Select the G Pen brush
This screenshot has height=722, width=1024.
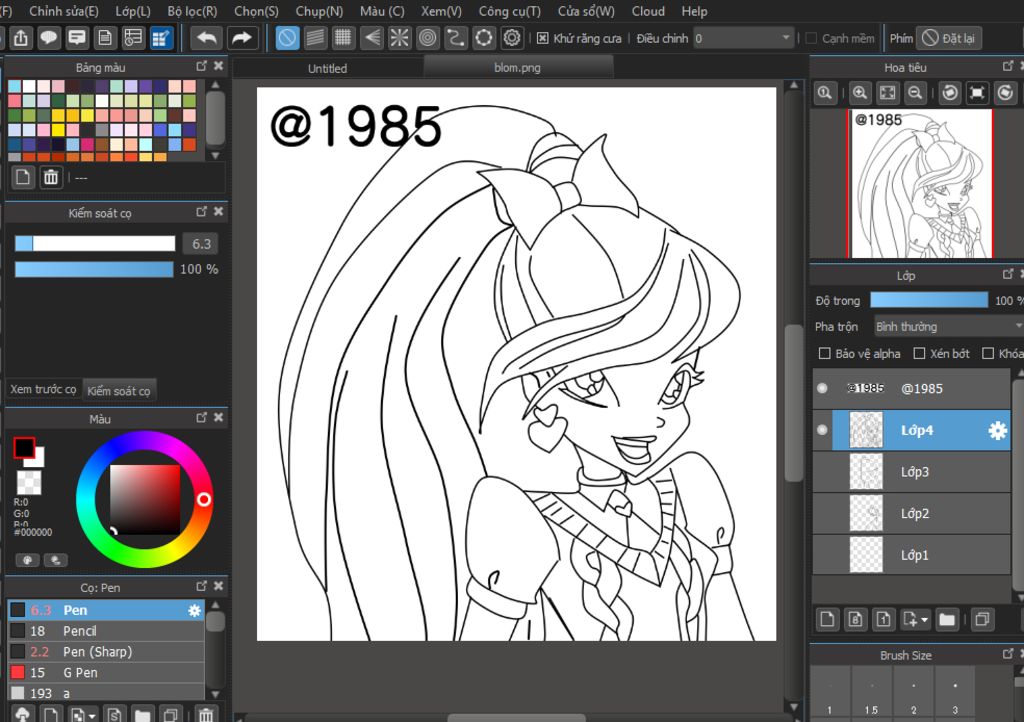pos(106,672)
